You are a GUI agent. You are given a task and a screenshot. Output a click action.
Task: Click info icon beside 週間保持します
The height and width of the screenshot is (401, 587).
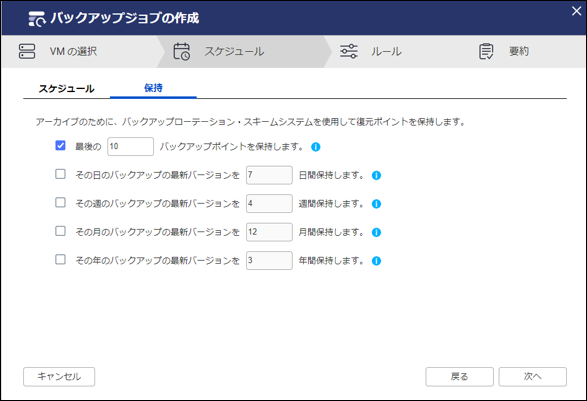coord(376,204)
